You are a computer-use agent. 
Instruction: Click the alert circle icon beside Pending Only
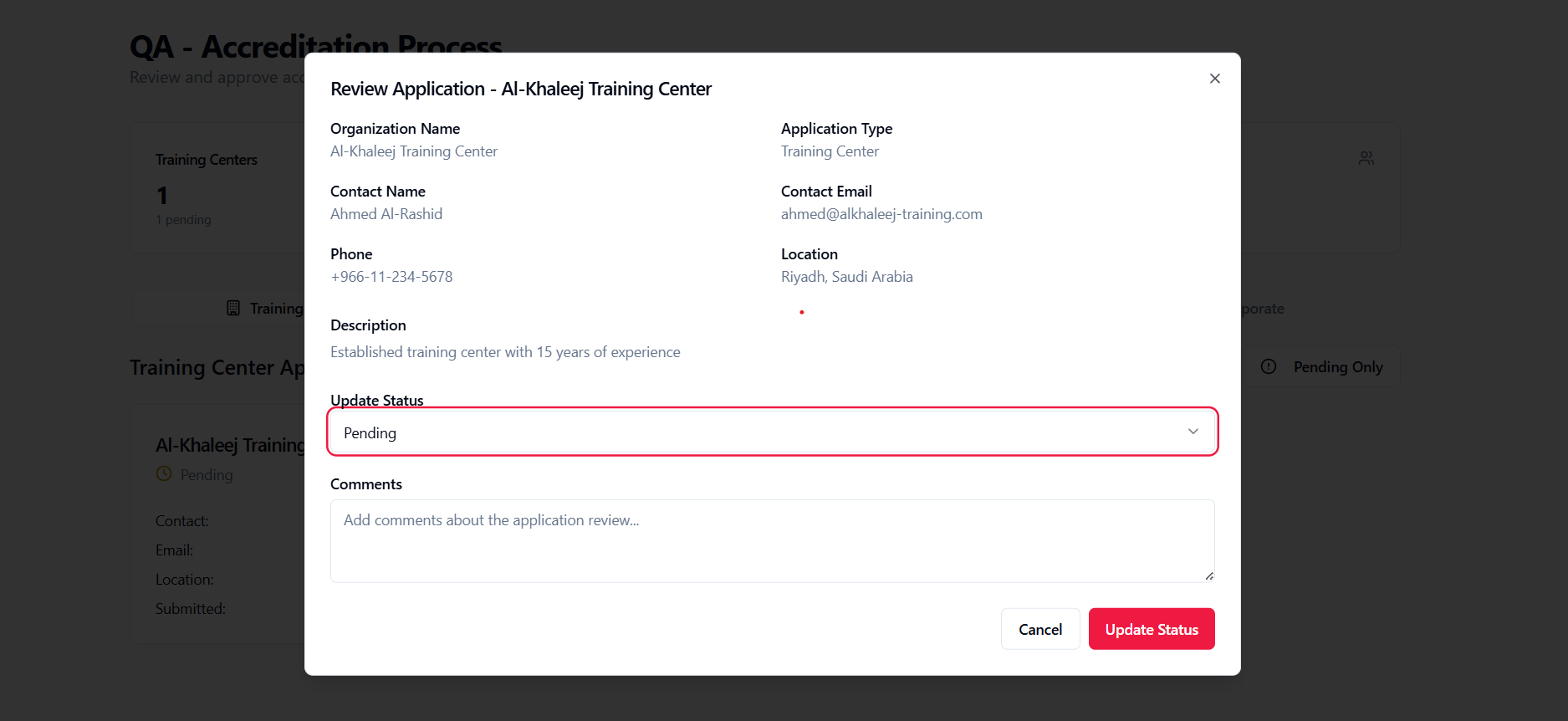(x=1269, y=366)
